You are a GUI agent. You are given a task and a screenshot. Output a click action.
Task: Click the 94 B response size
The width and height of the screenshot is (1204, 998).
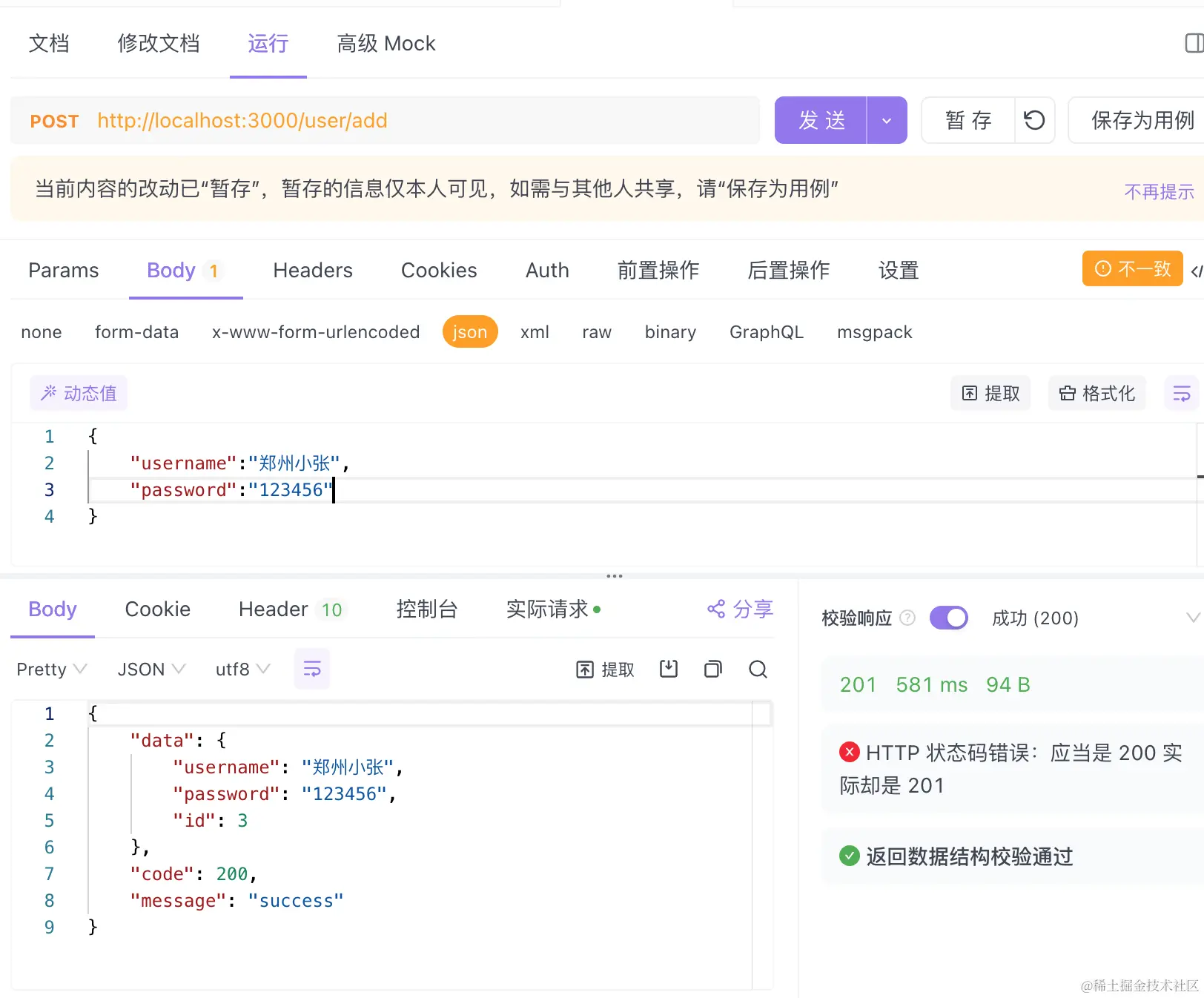click(x=1008, y=685)
